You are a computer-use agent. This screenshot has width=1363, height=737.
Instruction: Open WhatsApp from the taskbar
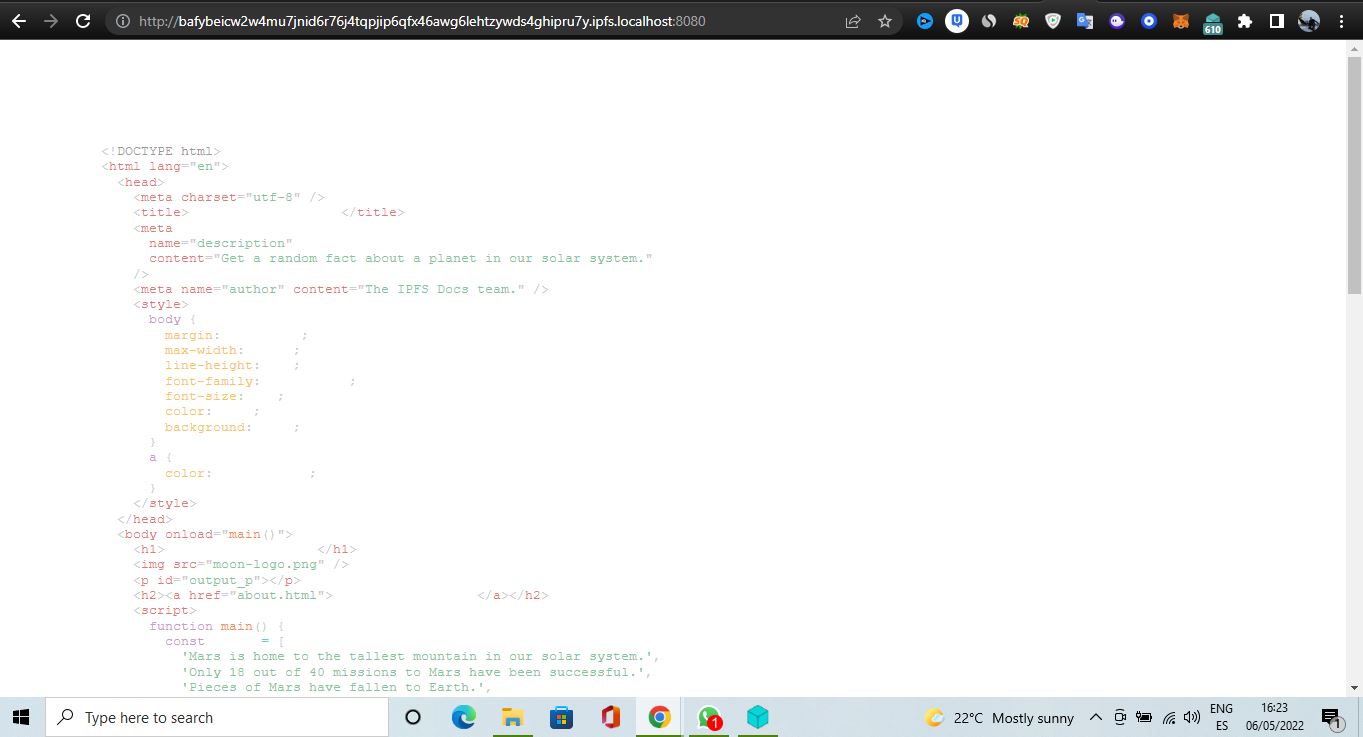click(709, 716)
